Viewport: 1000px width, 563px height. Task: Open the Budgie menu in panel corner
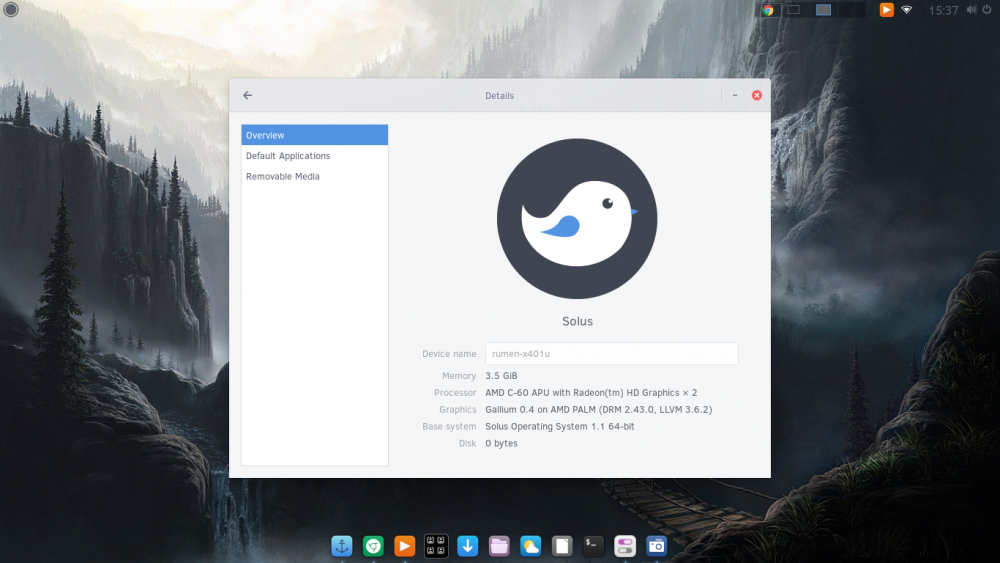coord(11,10)
